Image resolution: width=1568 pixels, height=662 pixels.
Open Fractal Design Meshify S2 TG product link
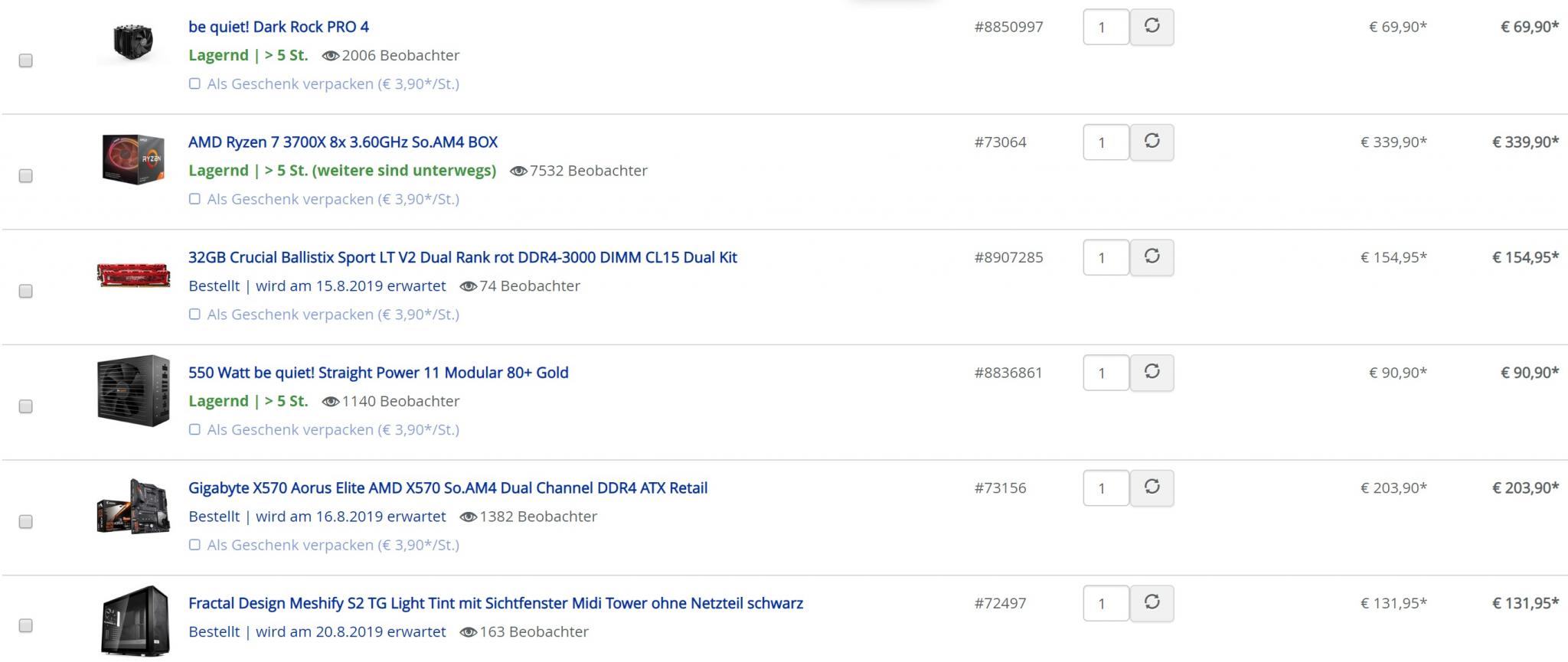(495, 603)
